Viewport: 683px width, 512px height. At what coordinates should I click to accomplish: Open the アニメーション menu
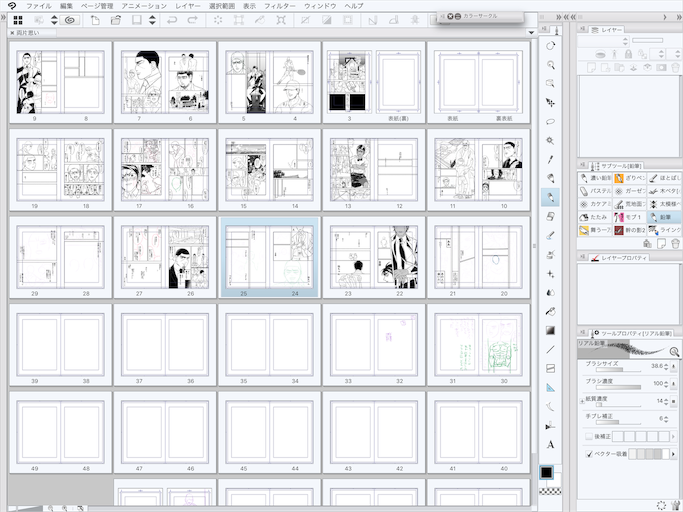(x=144, y=6)
